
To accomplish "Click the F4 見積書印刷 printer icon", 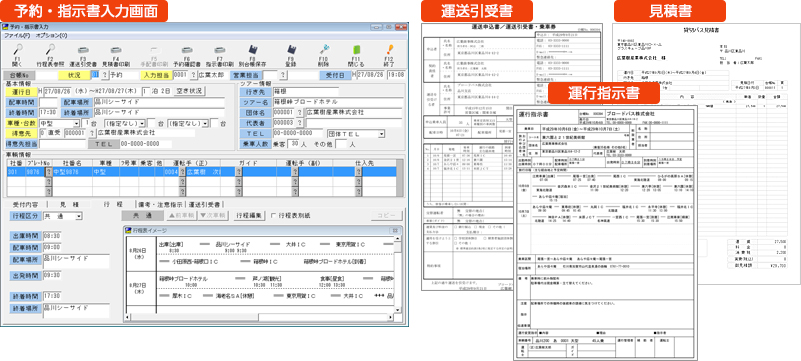I will pyautogui.click(x=116, y=51).
